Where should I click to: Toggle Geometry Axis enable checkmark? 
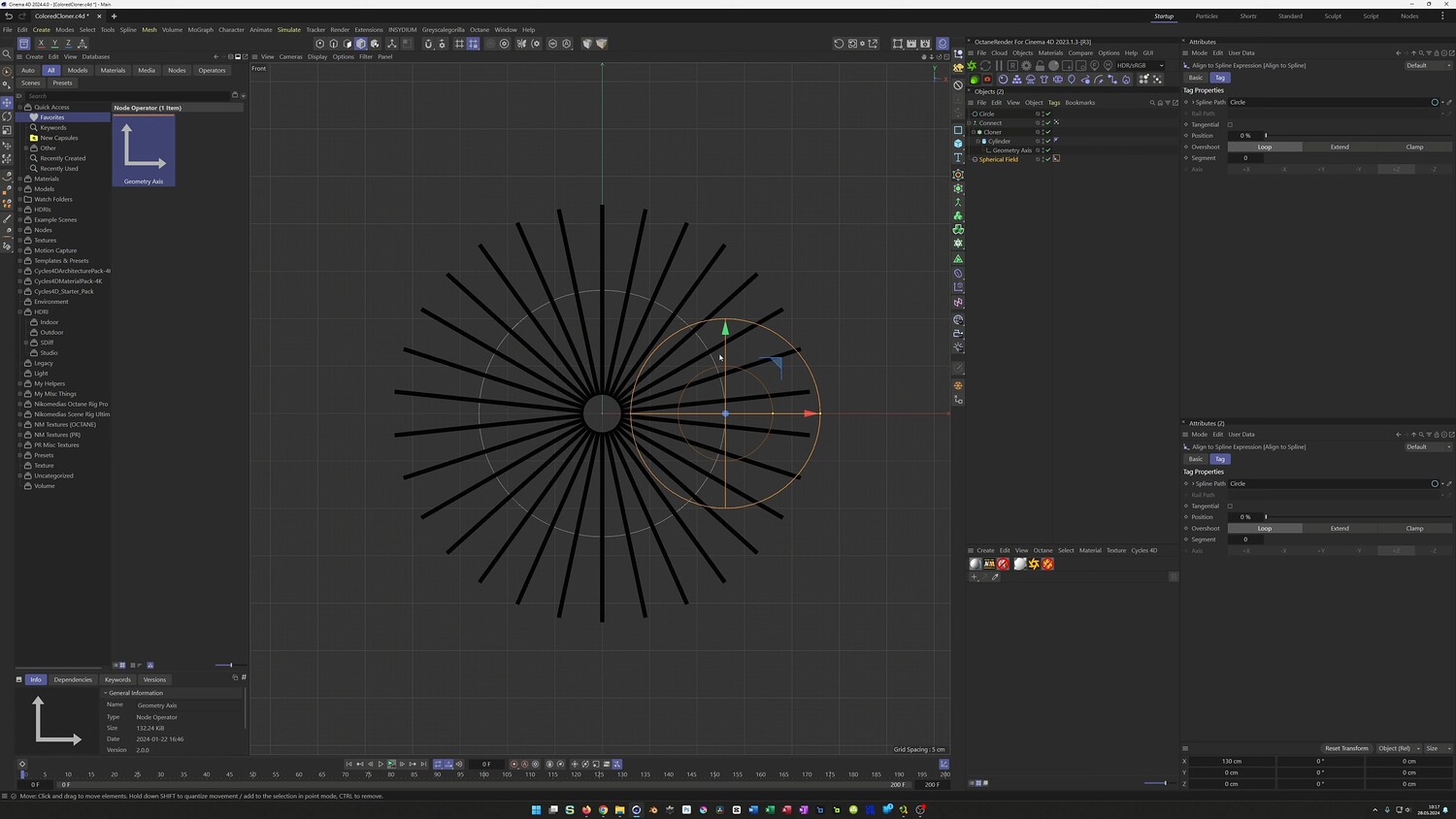click(x=1048, y=150)
